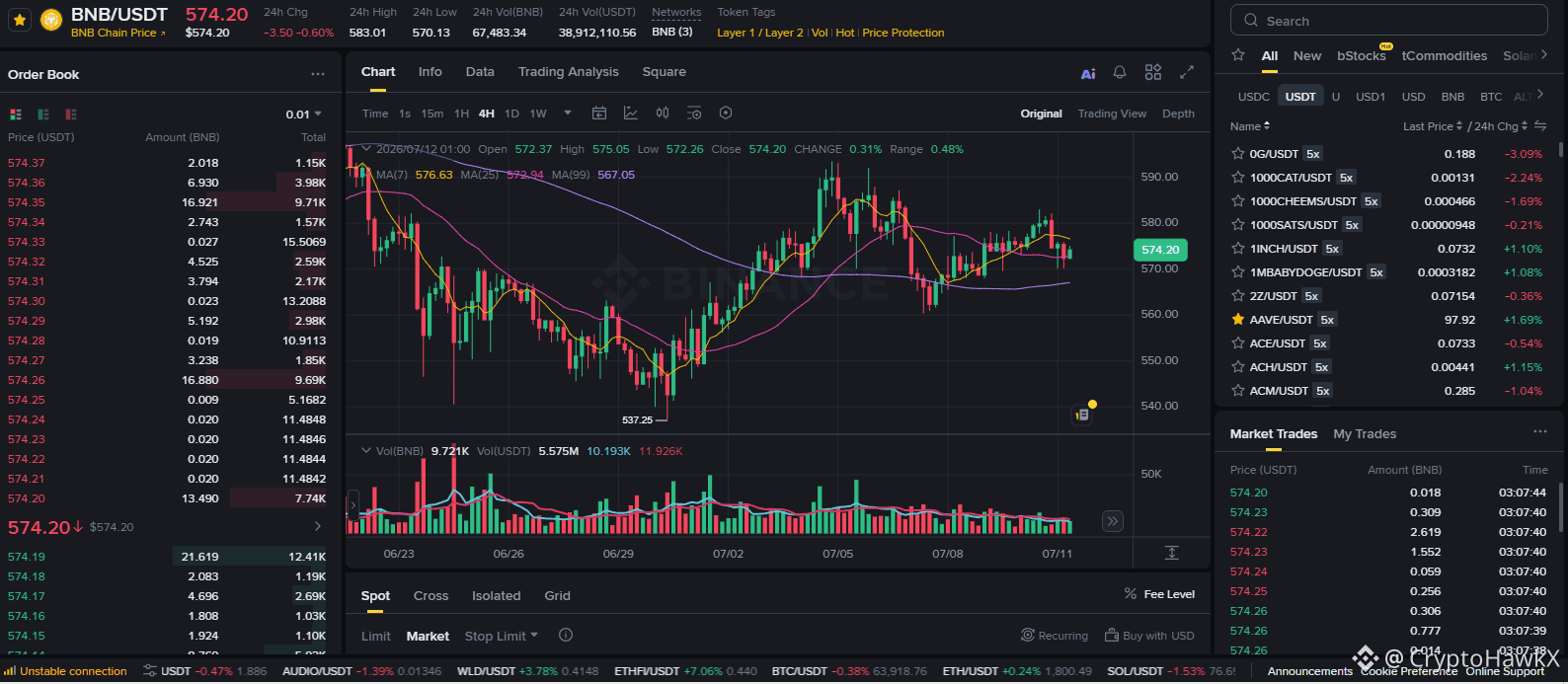Open the Fee Level link

click(x=1159, y=594)
